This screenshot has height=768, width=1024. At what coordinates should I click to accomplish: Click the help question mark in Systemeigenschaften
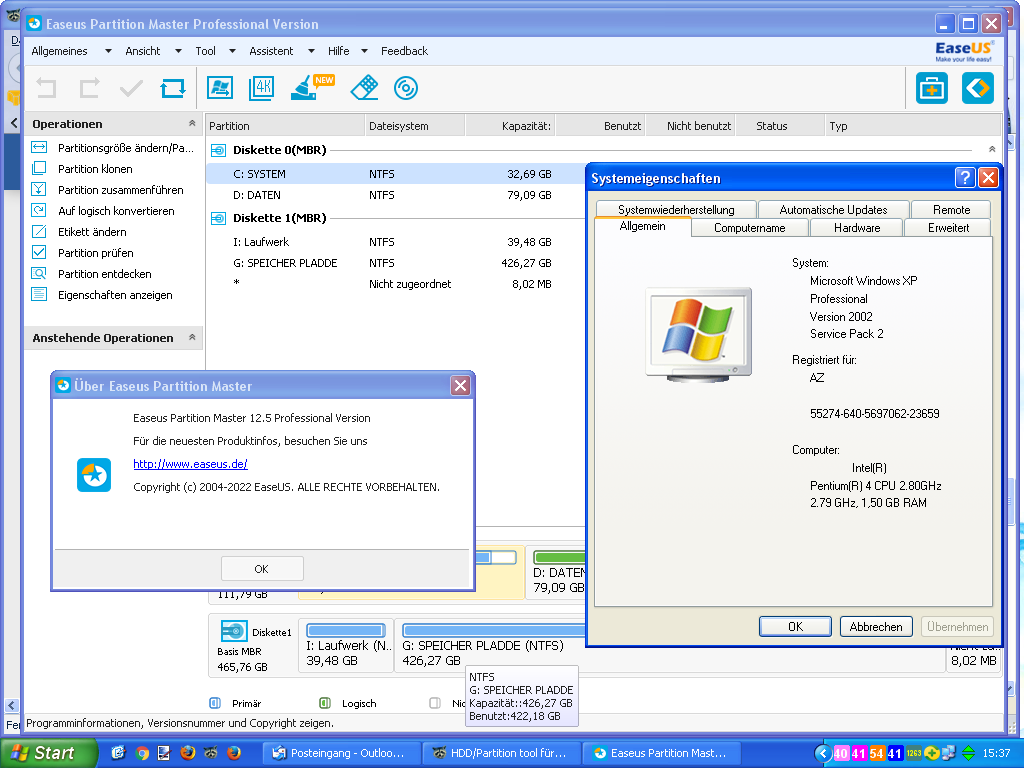point(965,178)
